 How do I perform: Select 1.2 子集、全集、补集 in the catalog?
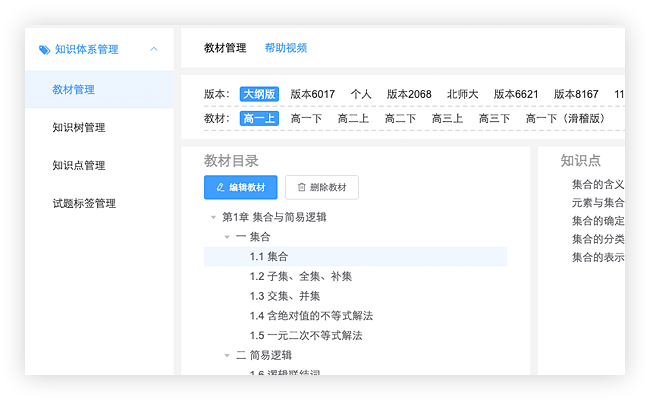point(301,276)
